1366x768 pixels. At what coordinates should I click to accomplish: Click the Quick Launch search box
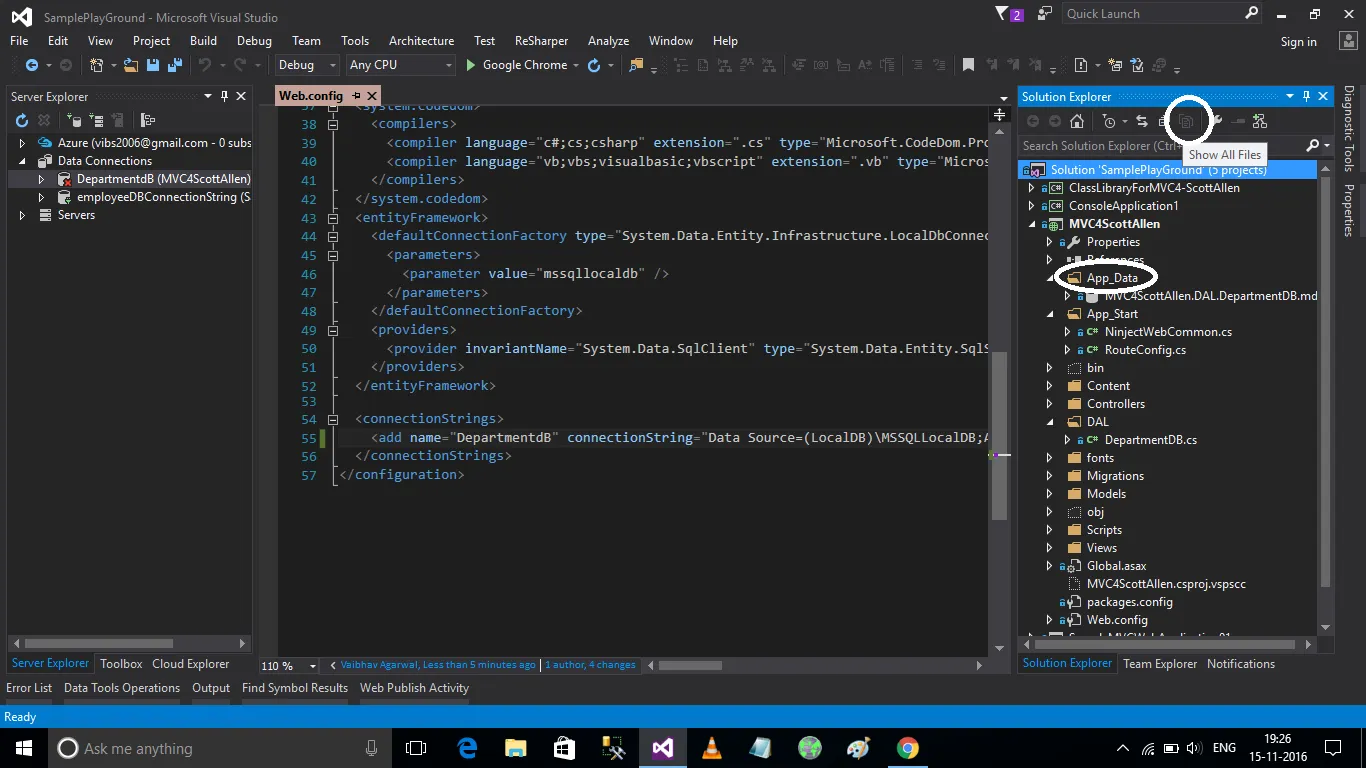point(1150,14)
